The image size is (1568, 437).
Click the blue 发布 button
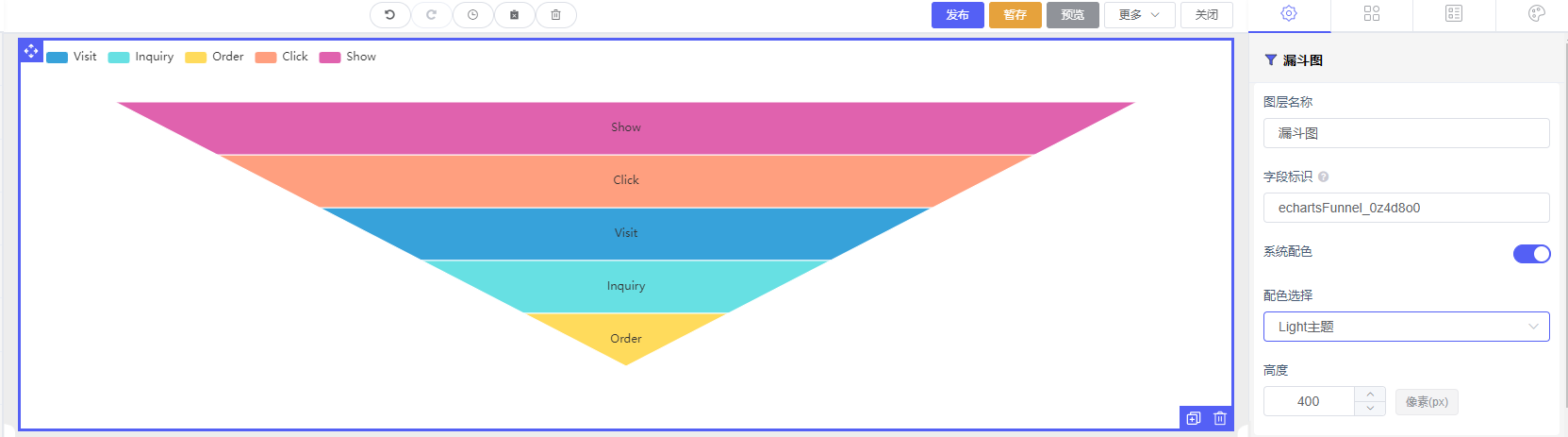pyautogui.click(x=957, y=15)
